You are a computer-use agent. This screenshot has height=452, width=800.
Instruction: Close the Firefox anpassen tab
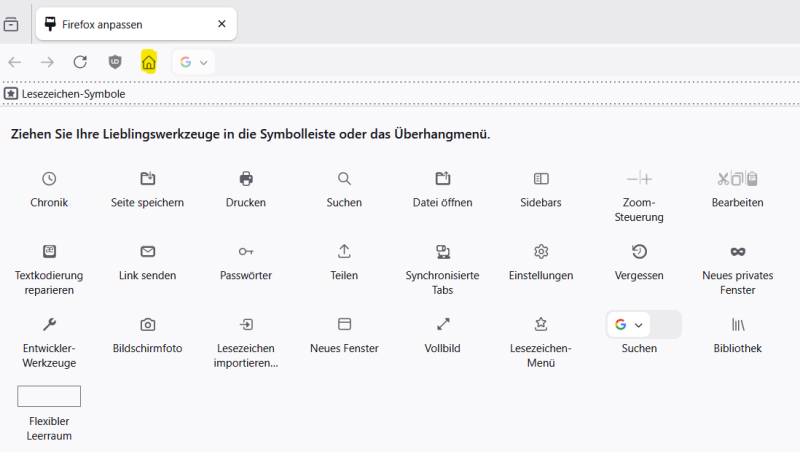(x=221, y=24)
